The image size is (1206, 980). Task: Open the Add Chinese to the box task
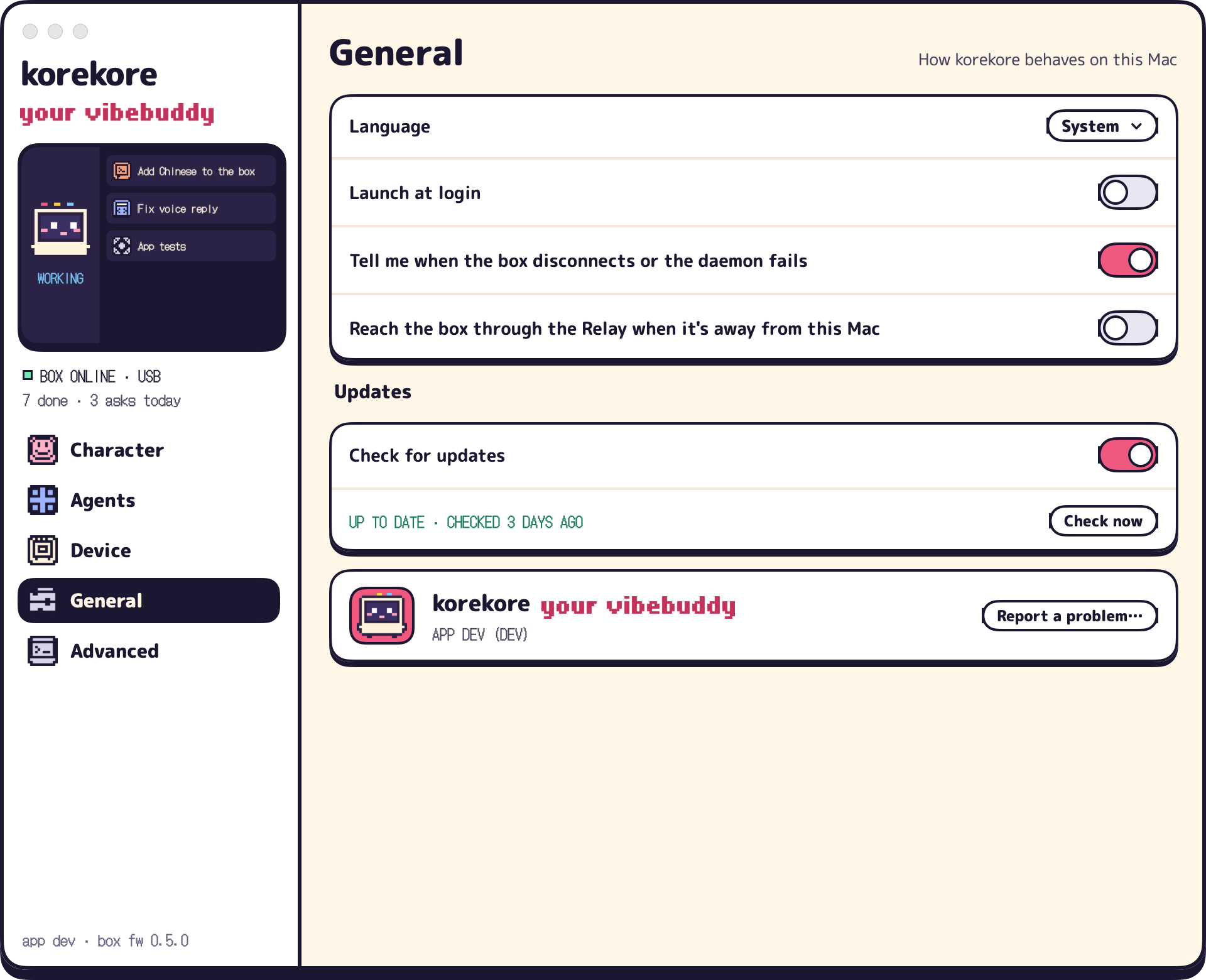pyautogui.click(x=191, y=171)
